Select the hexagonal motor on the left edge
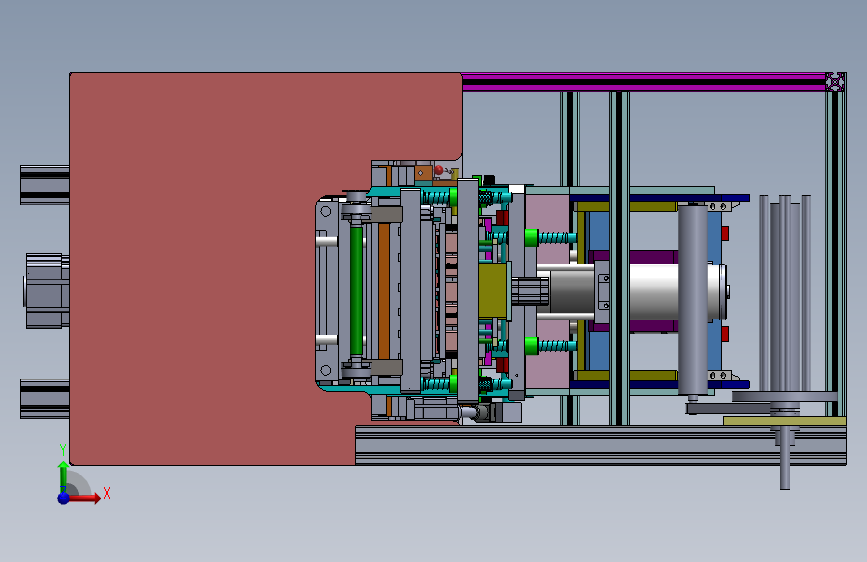The image size is (867, 562). (46, 290)
